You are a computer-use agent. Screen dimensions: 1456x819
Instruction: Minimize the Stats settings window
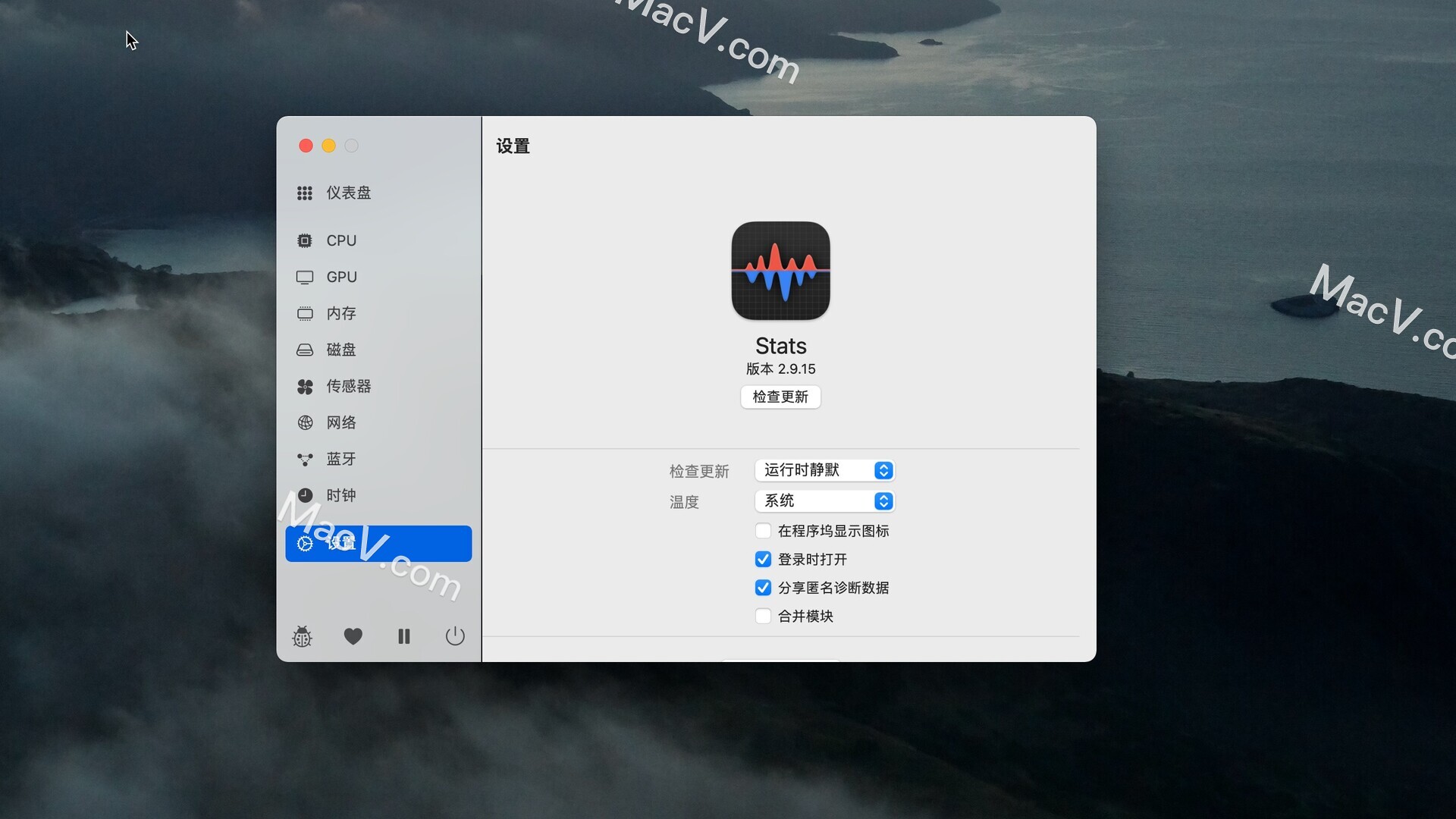click(328, 146)
